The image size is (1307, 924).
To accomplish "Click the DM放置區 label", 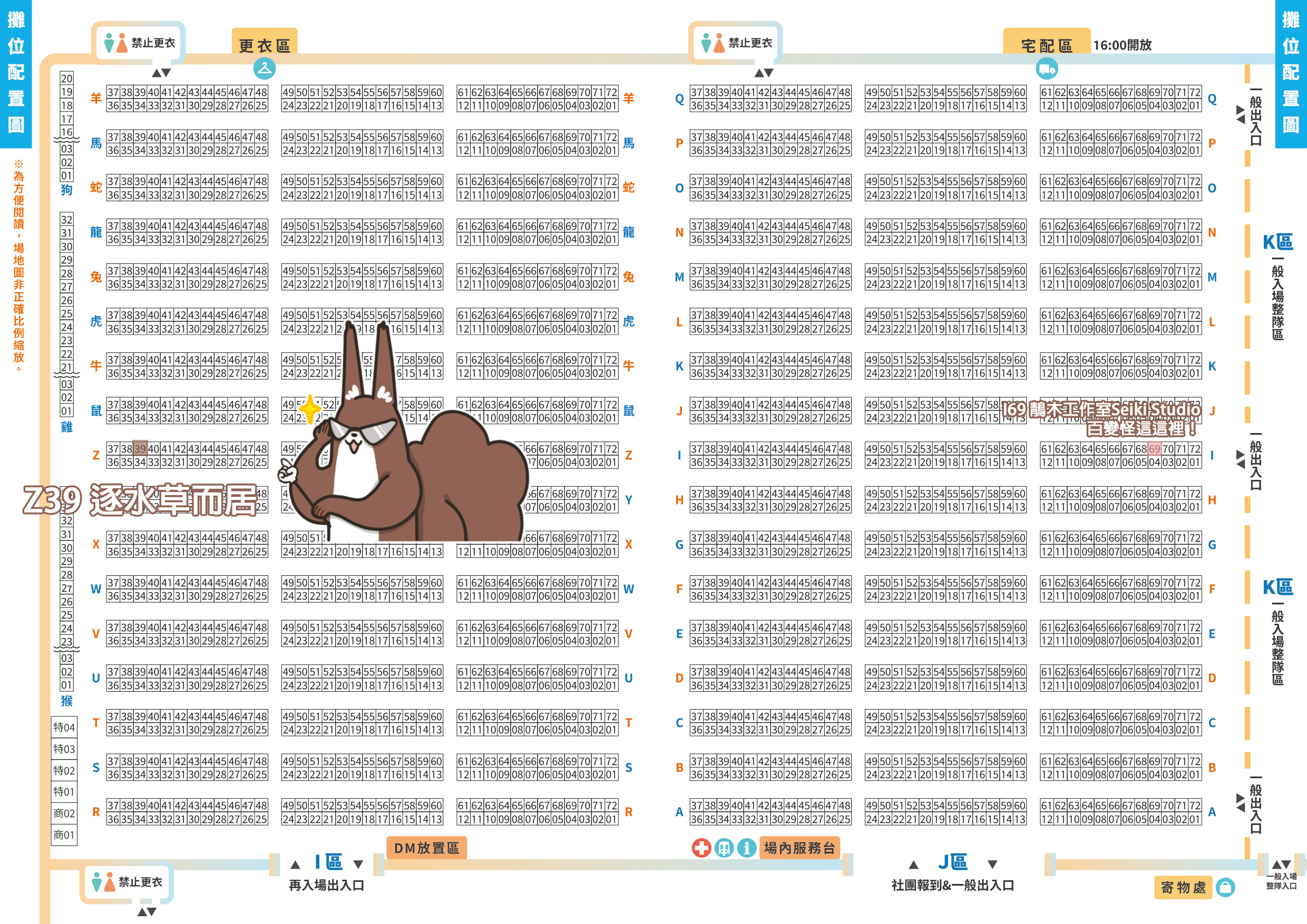I will 426,848.
